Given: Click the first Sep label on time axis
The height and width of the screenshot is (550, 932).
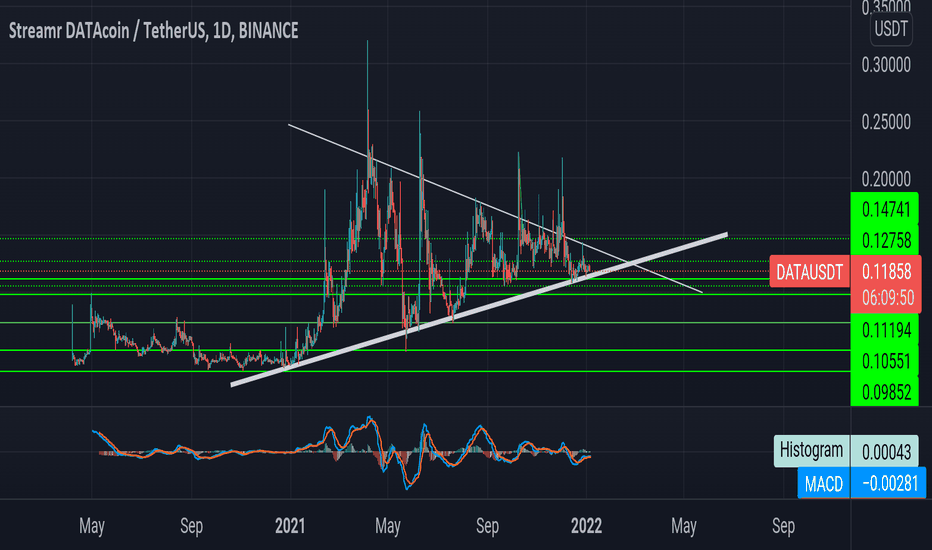Looking at the screenshot, I should (x=191, y=526).
